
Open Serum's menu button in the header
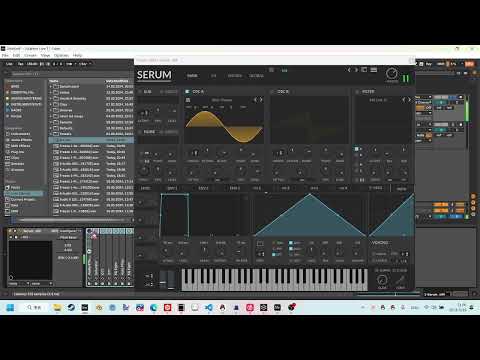(374, 70)
